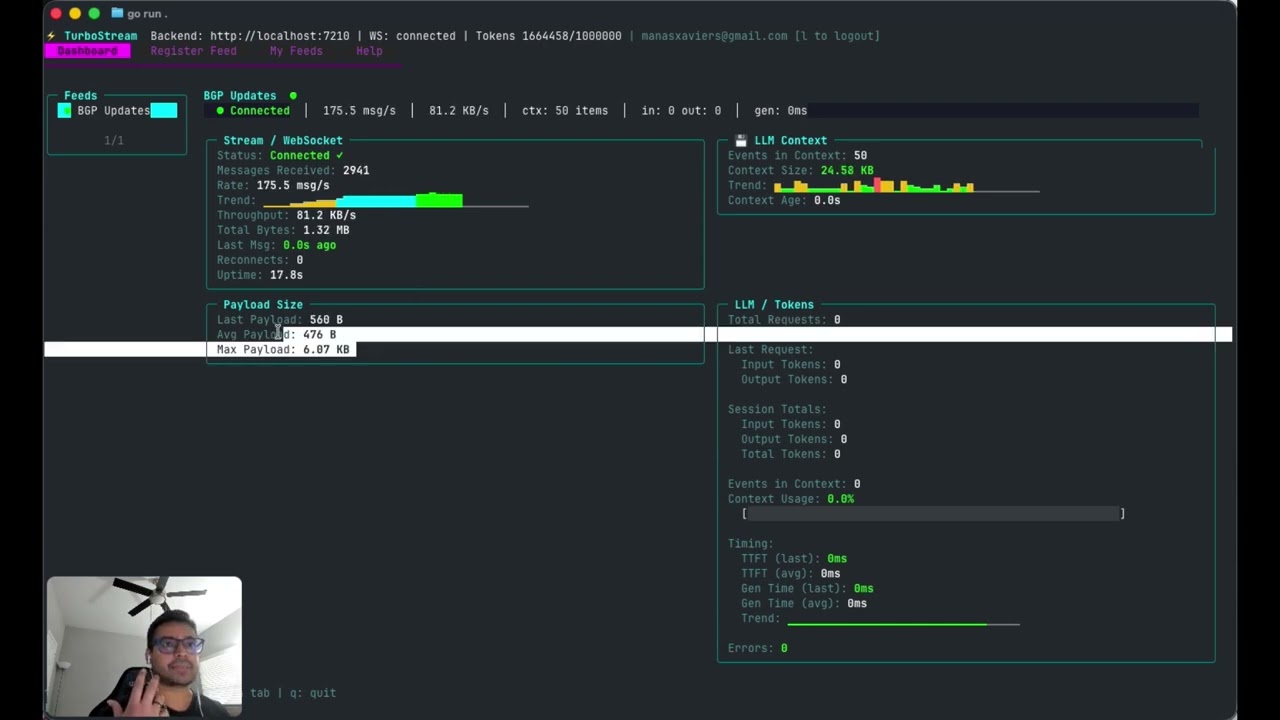Go to the My Feeds tab
The image size is (1280, 720).
tap(296, 51)
